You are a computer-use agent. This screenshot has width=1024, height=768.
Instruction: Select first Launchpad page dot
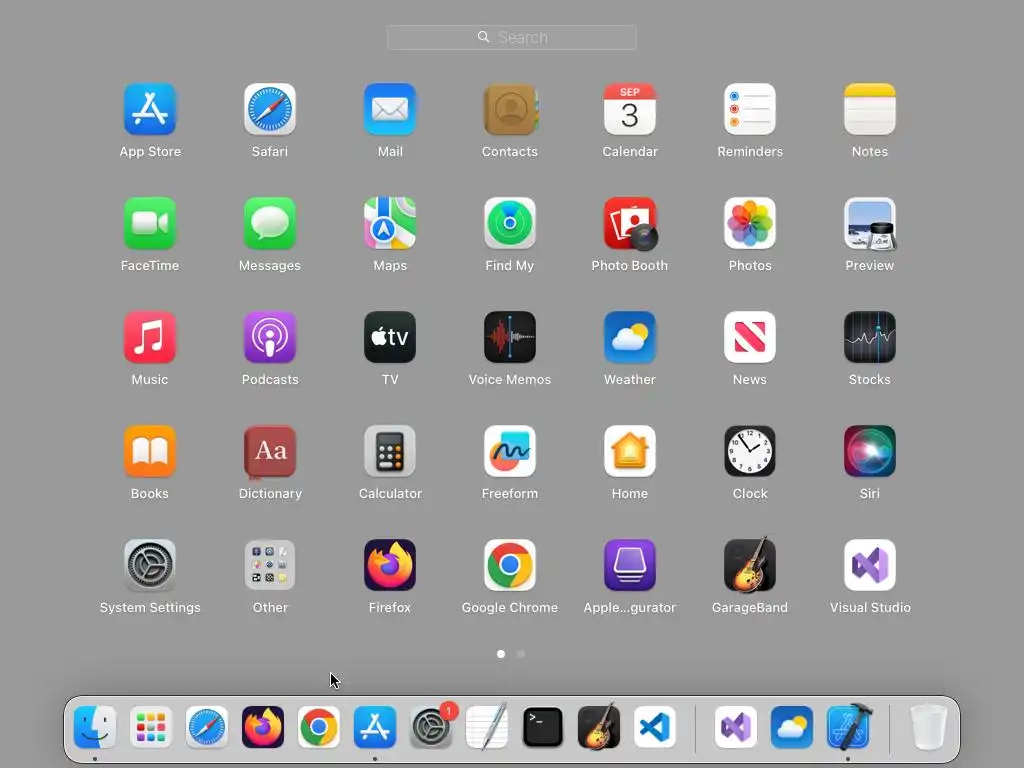coord(501,654)
